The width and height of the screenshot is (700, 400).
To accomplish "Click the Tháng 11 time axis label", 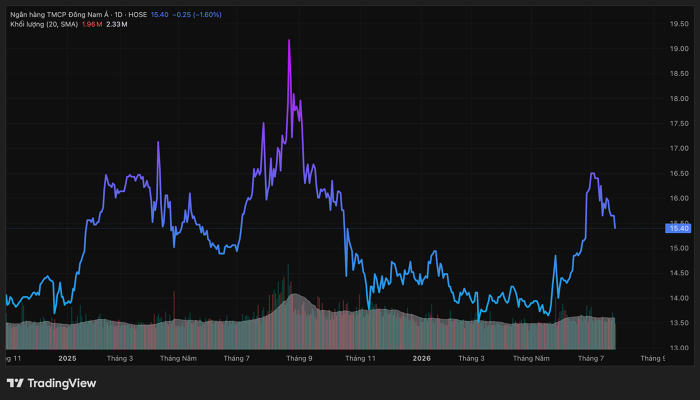I will tap(360, 358).
